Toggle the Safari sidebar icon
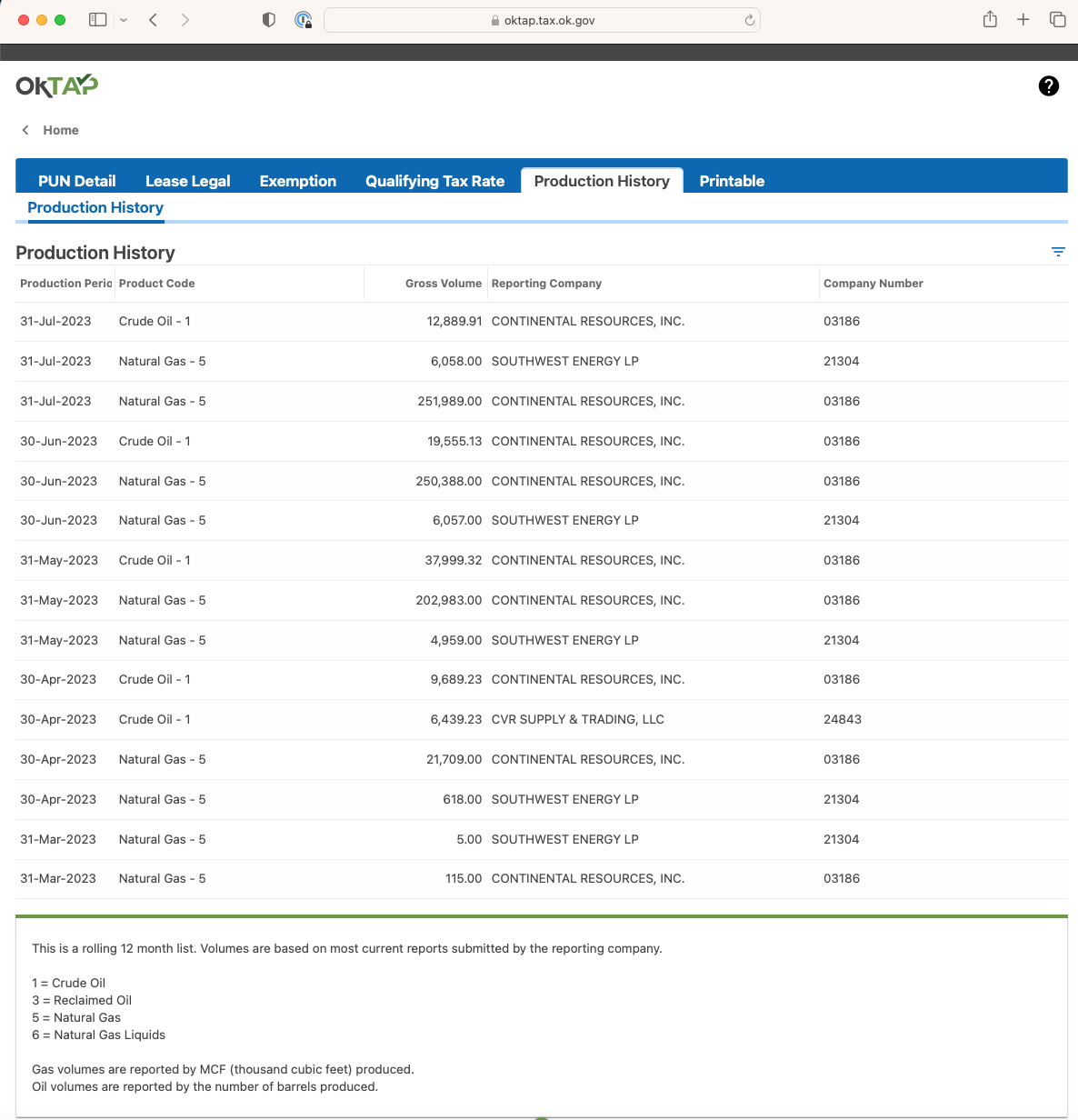This screenshot has height=1120, width=1078. click(x=98, y=20)
